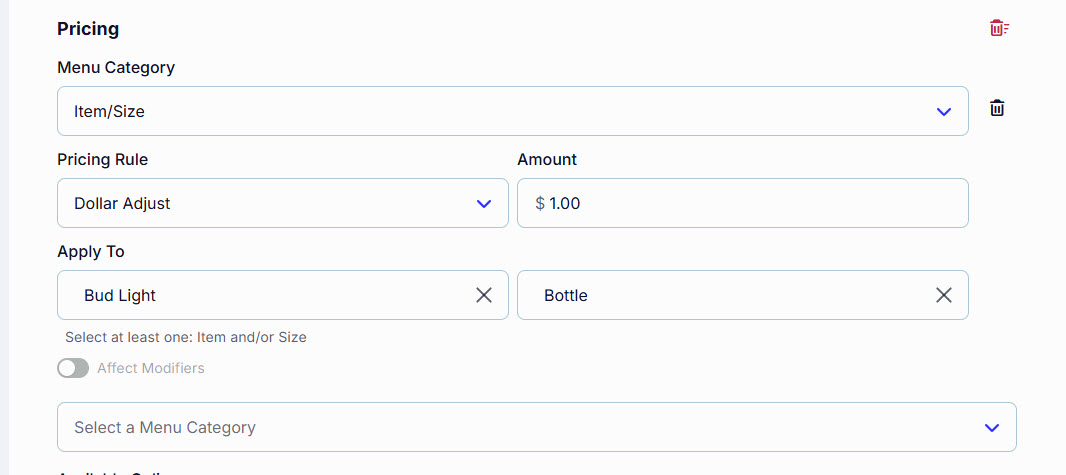Click the Apply To label

[x=90, y=251]
